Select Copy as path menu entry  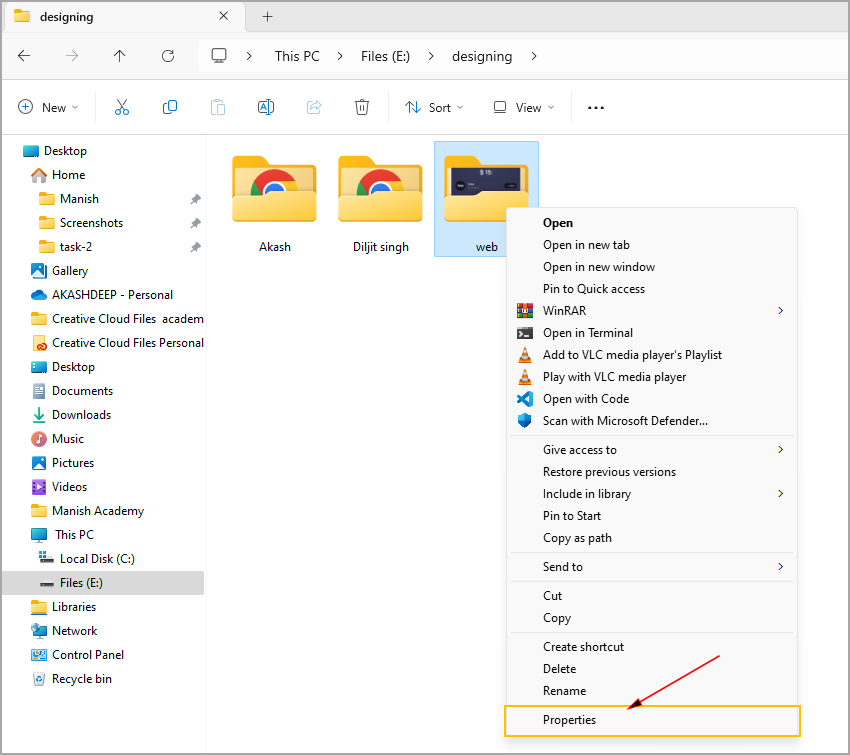coord(577,538)
